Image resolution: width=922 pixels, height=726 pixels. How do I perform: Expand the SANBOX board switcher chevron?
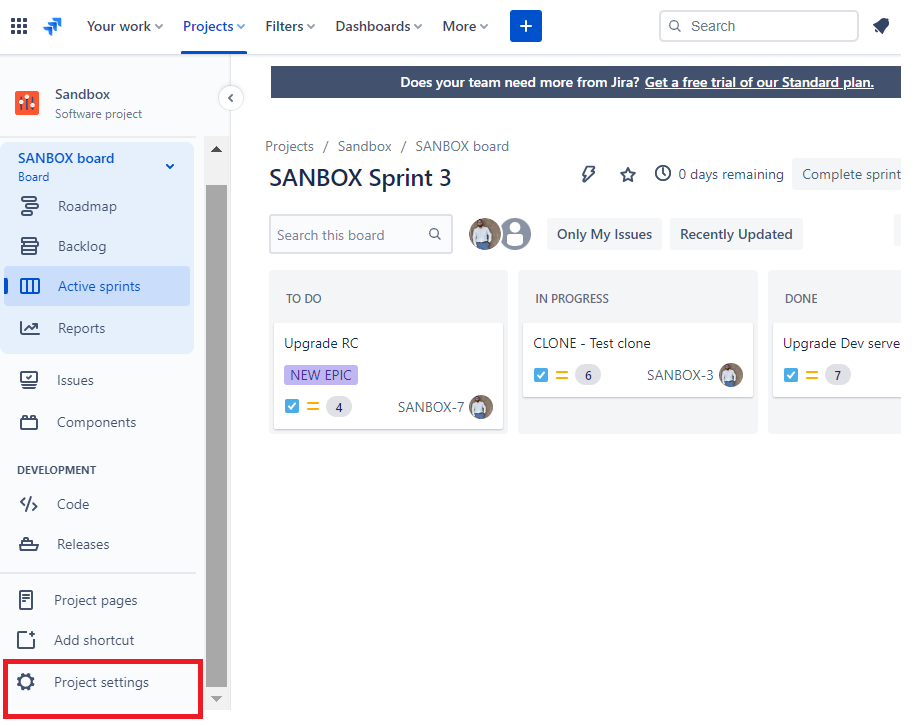pos(170,166)
